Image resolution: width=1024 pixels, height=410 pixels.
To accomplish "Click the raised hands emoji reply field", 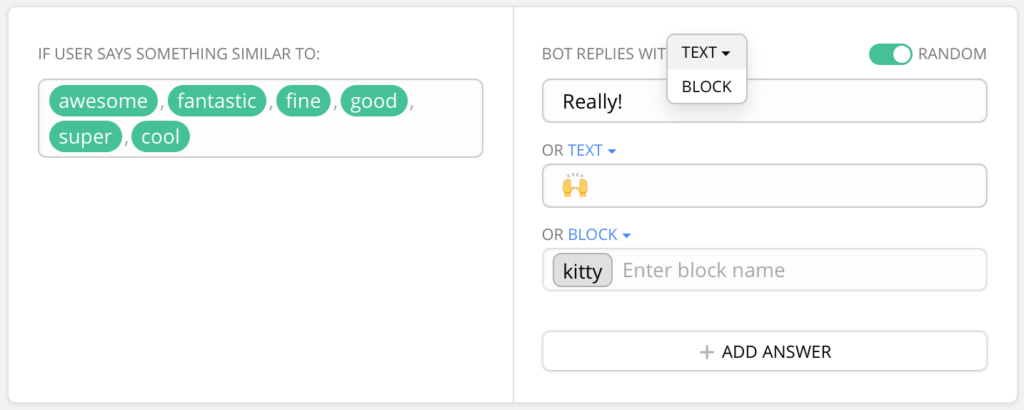I will point(764,186).
